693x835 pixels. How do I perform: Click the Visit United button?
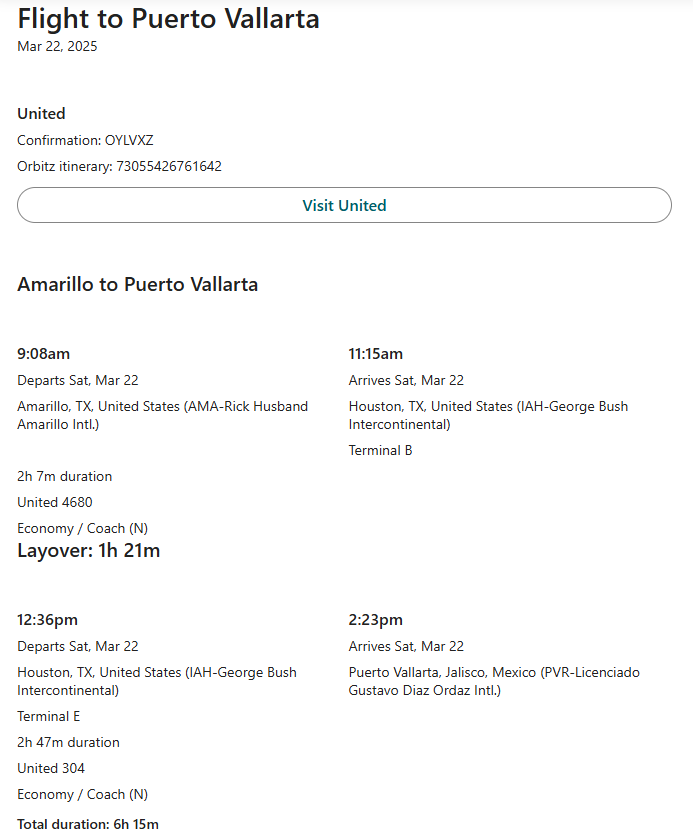[x=344, y=205]
